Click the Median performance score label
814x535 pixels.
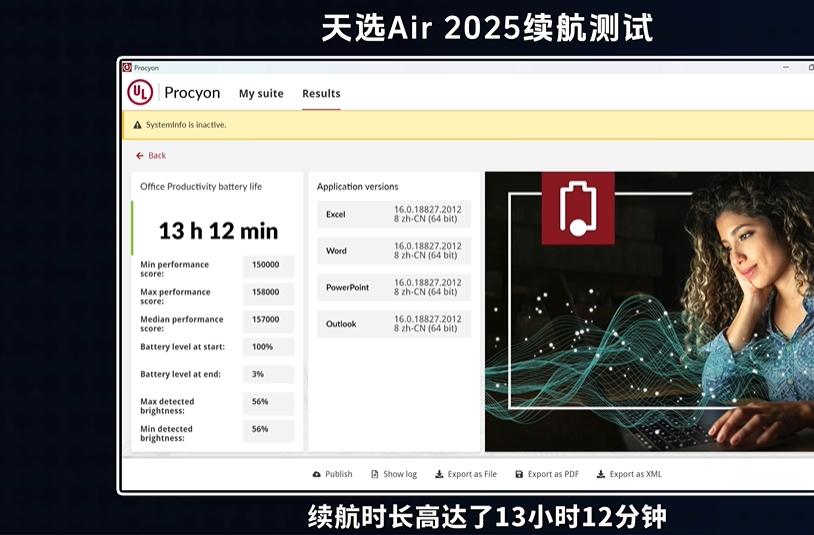tap(182, 324)
